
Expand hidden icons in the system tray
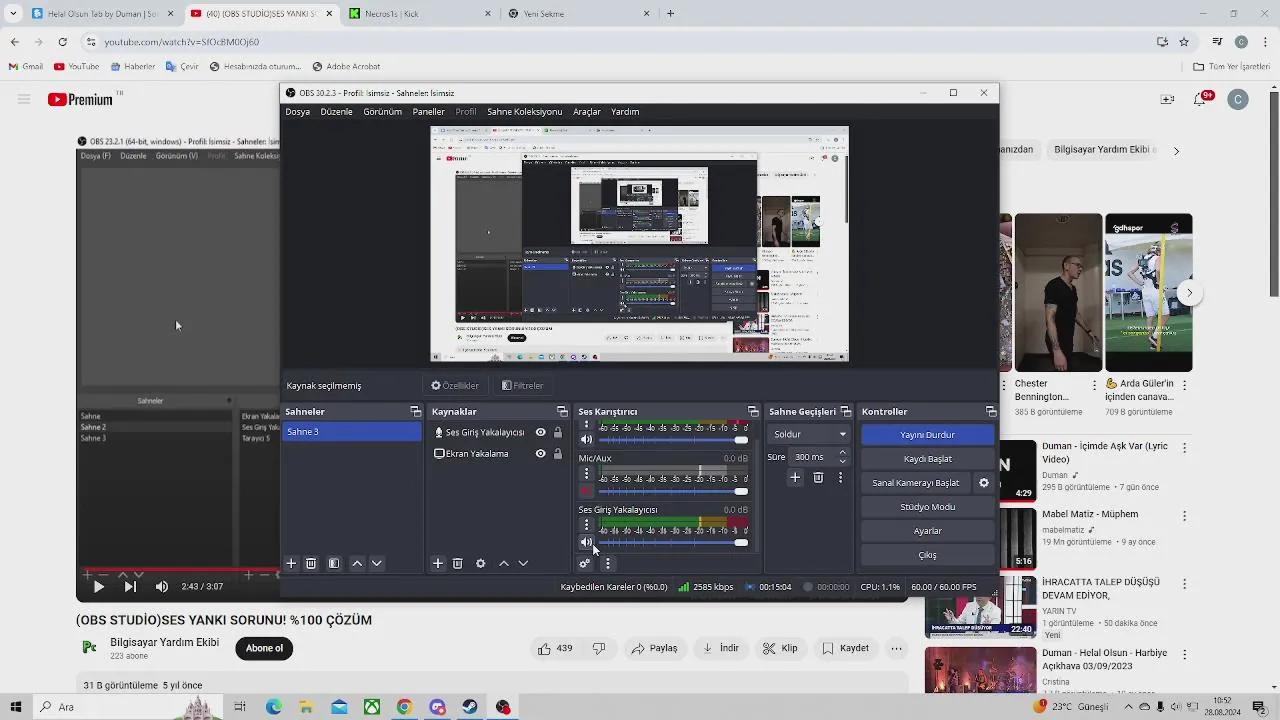click(x=1131, y=707)
